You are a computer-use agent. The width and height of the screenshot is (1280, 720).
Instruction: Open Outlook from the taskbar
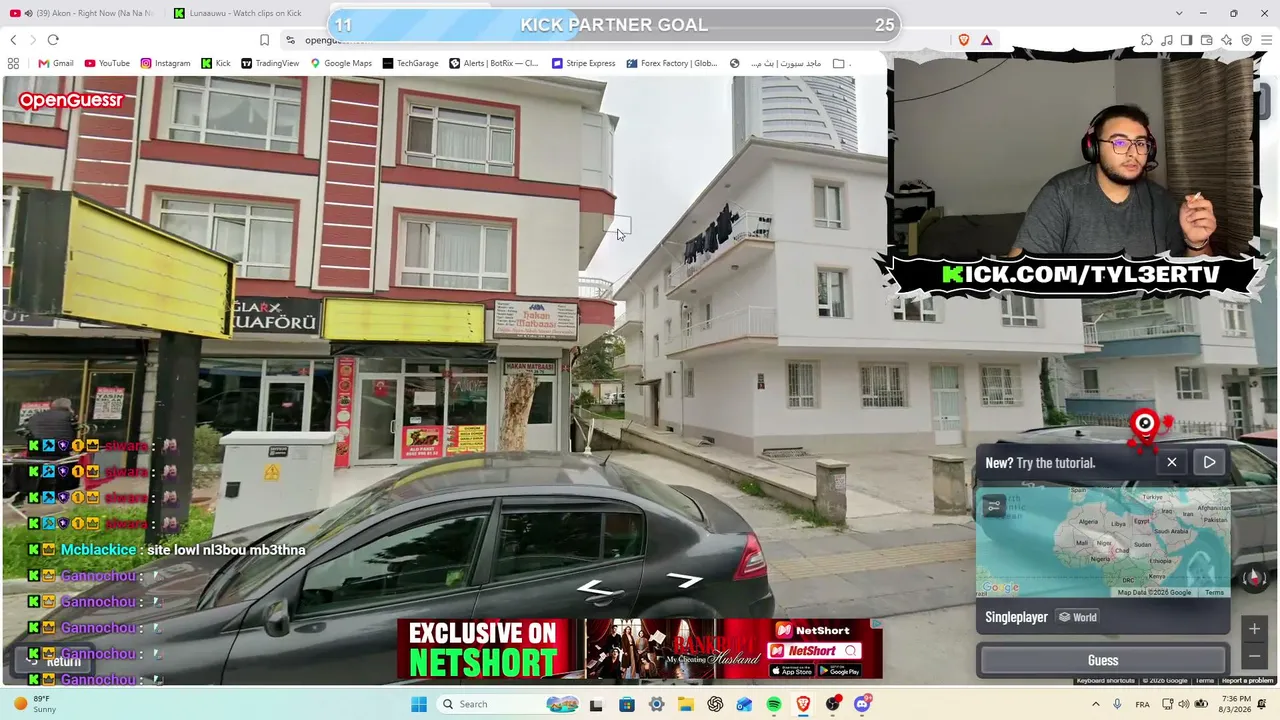744,704
